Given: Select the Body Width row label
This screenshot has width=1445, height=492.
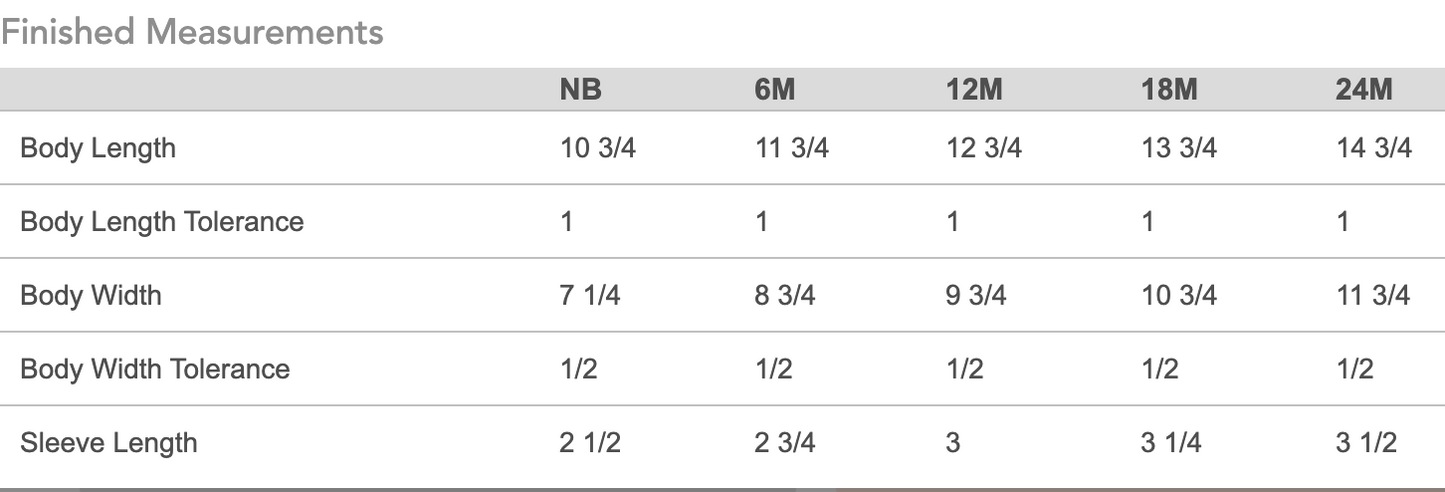Looking at the screenshot, I should [x=91, y=295].
